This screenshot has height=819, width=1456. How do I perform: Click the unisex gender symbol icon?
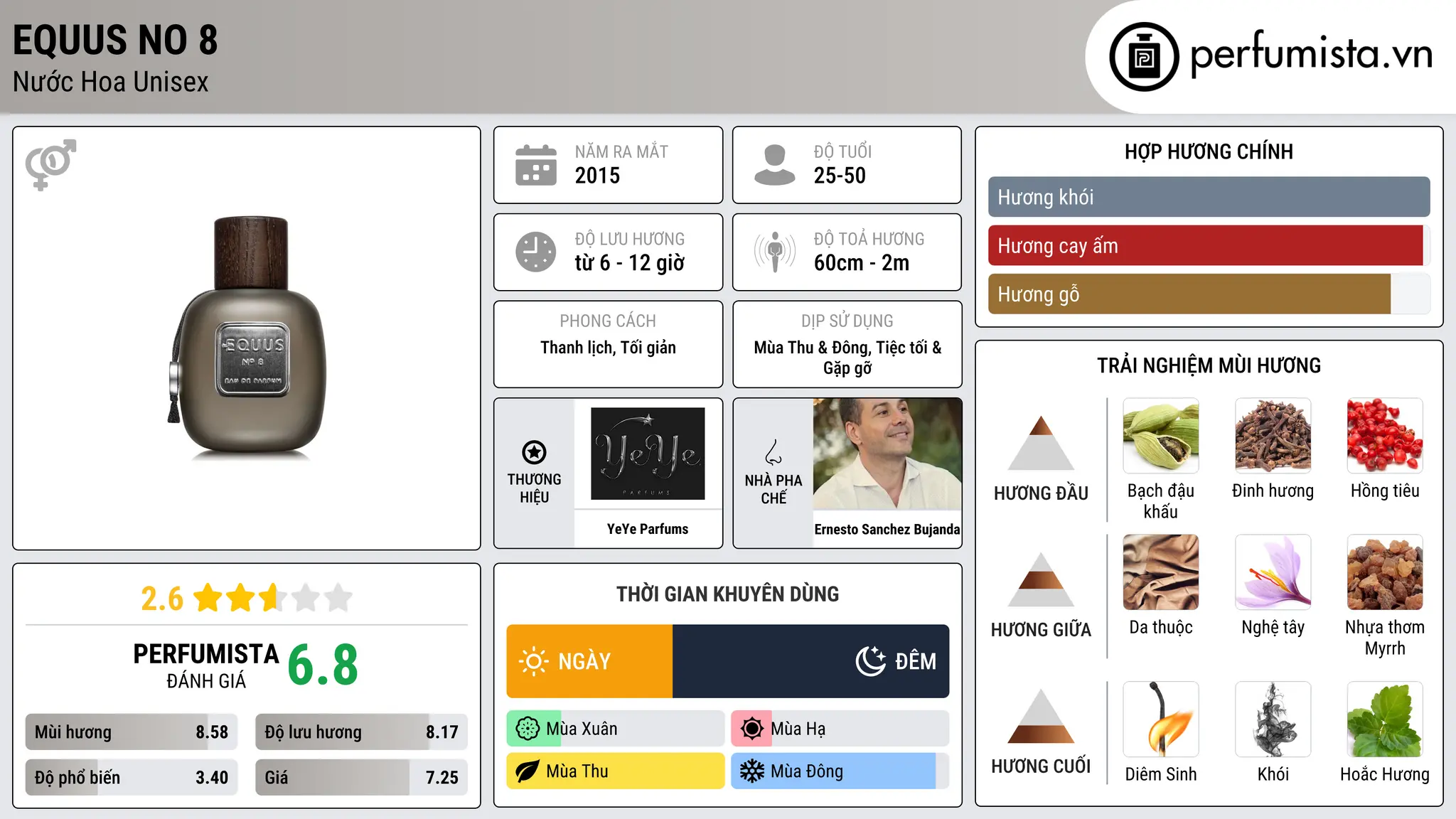pyautogui.click(x=50, y=164)
